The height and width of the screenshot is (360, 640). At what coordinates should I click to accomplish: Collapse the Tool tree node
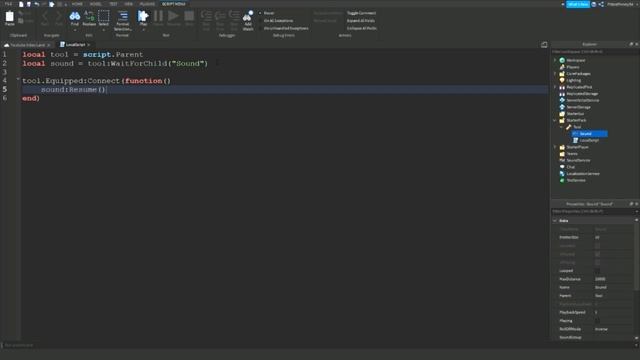[562, 127]
